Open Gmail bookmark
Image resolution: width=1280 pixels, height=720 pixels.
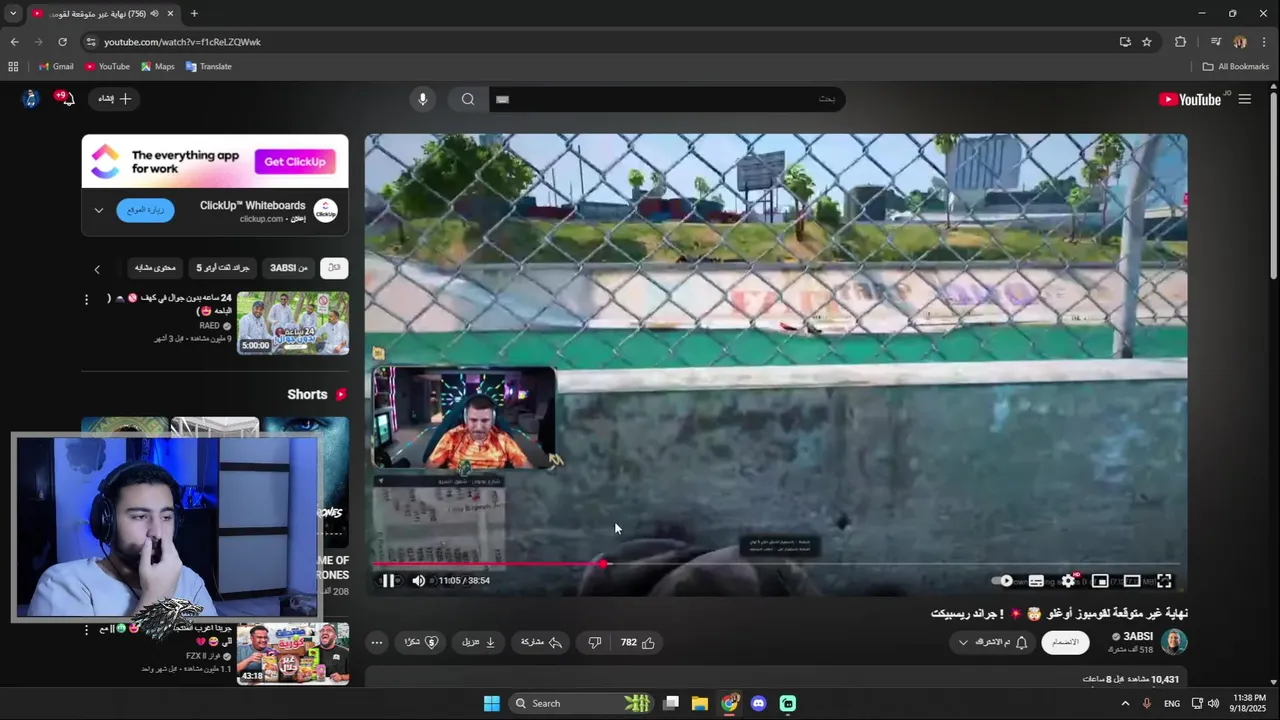click(56, 67)
